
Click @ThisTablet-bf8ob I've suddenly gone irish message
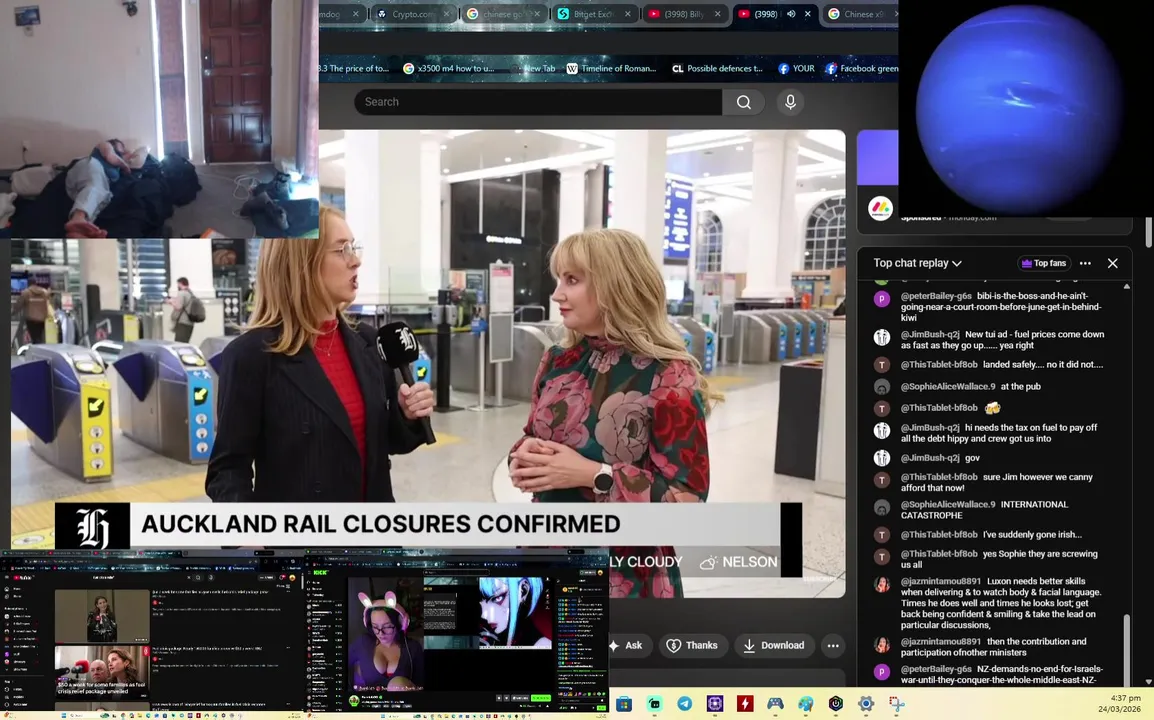pos(991,534)
